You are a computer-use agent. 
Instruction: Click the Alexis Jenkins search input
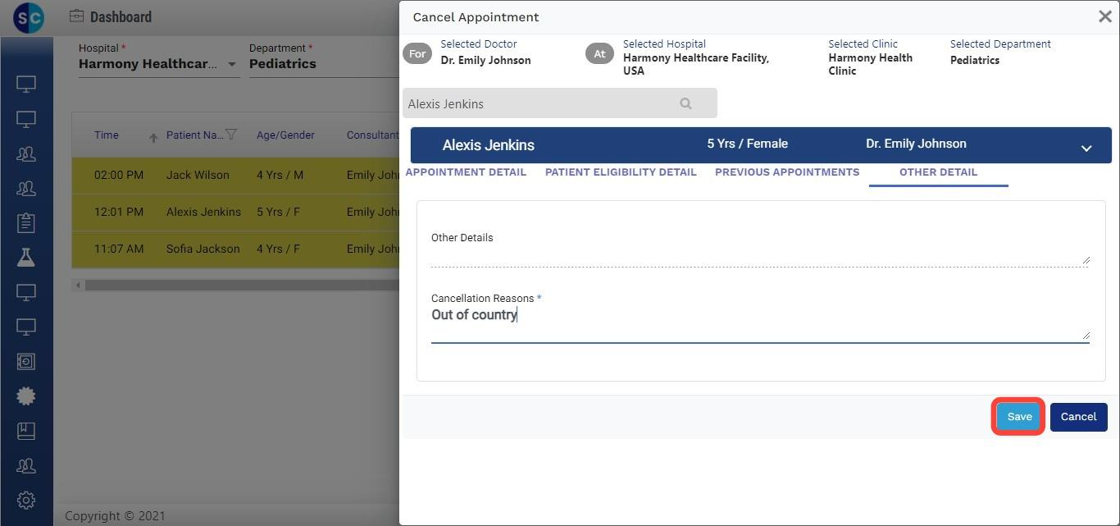click(x=559, y=104)
